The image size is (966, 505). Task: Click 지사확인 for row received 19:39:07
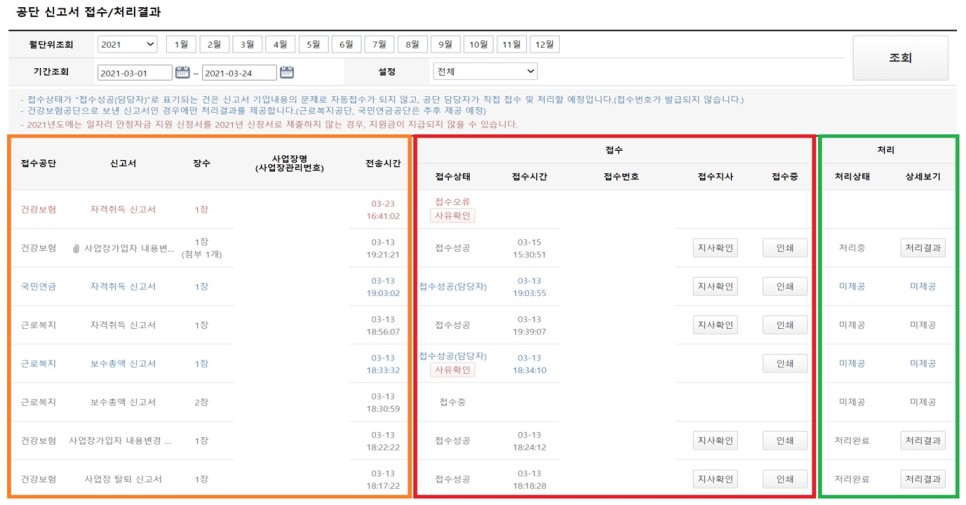[715, 325]
